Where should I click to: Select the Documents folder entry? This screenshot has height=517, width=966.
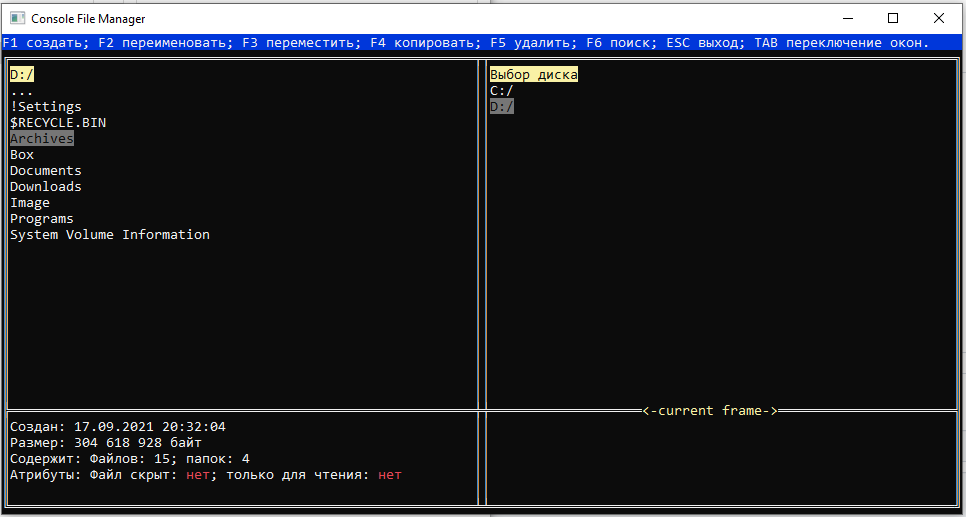(46, 171)
